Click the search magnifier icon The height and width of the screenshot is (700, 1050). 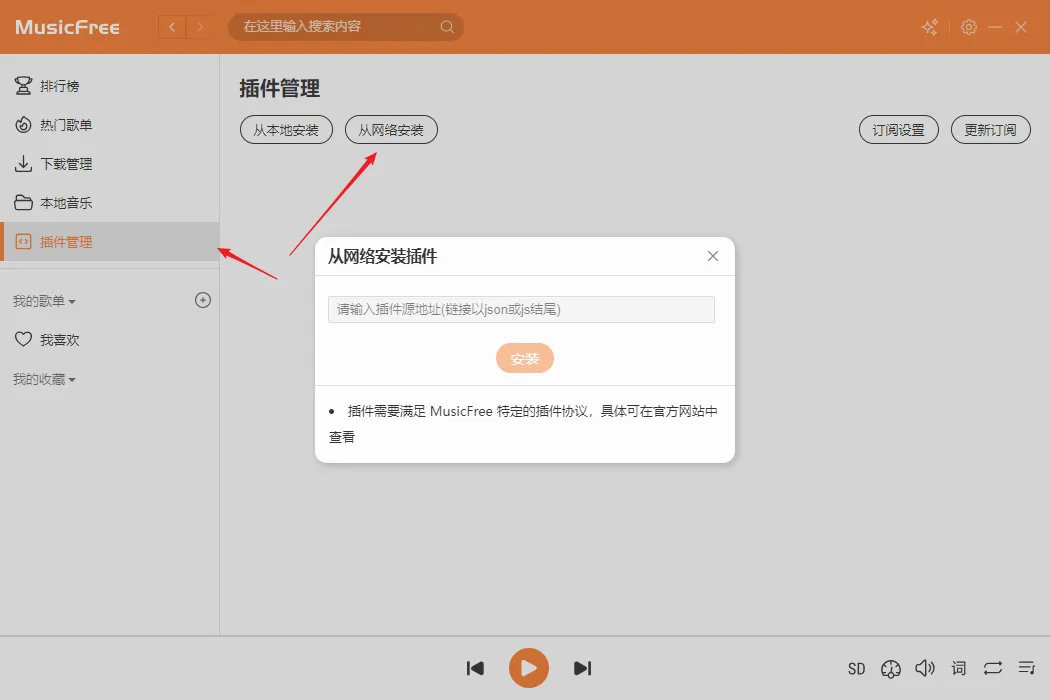[447, 27]
